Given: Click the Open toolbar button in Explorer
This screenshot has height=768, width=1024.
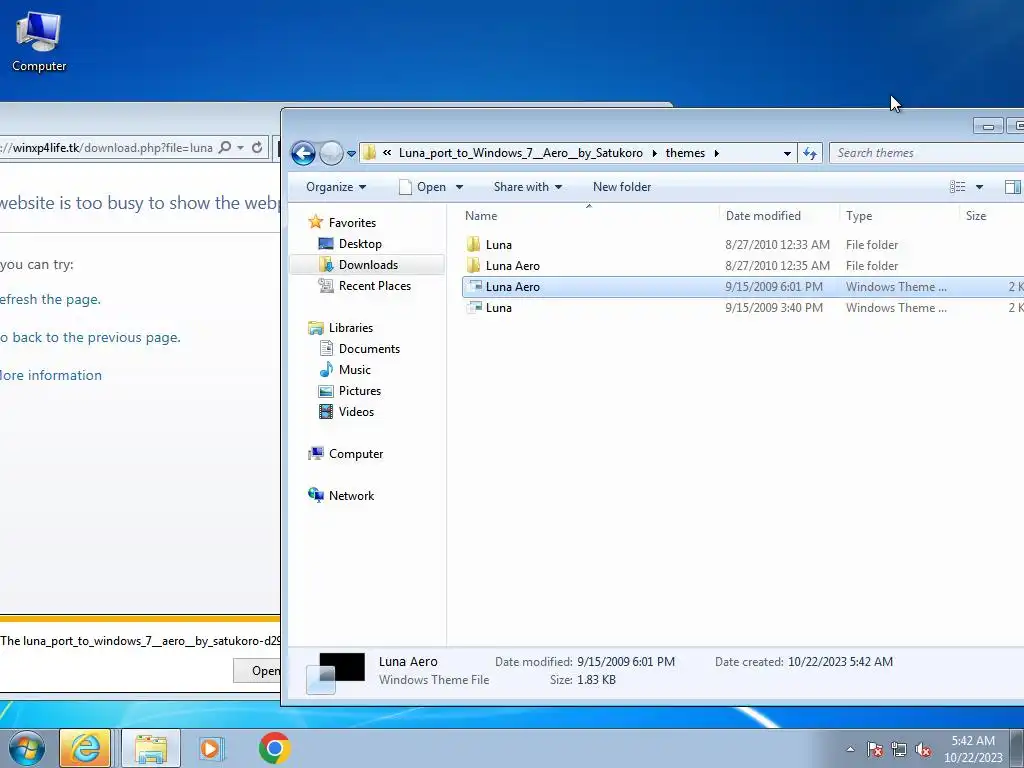Looking at the screenshot, I should (x=423, y=187).
